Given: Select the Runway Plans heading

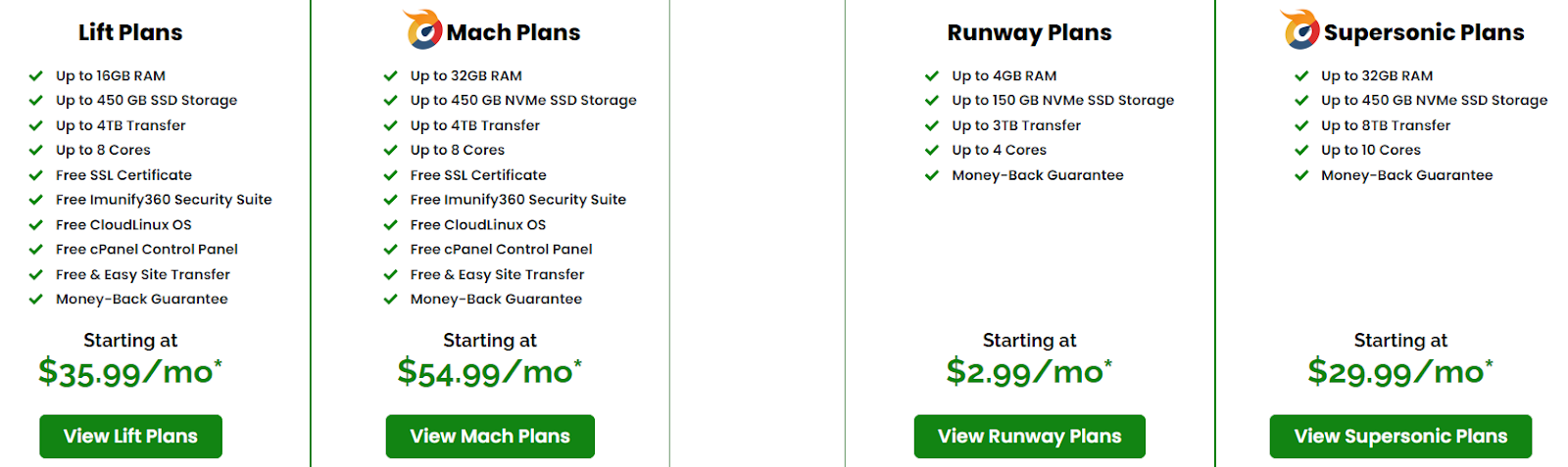Looking at the screenshot, I should click(x=1029, y=32).
